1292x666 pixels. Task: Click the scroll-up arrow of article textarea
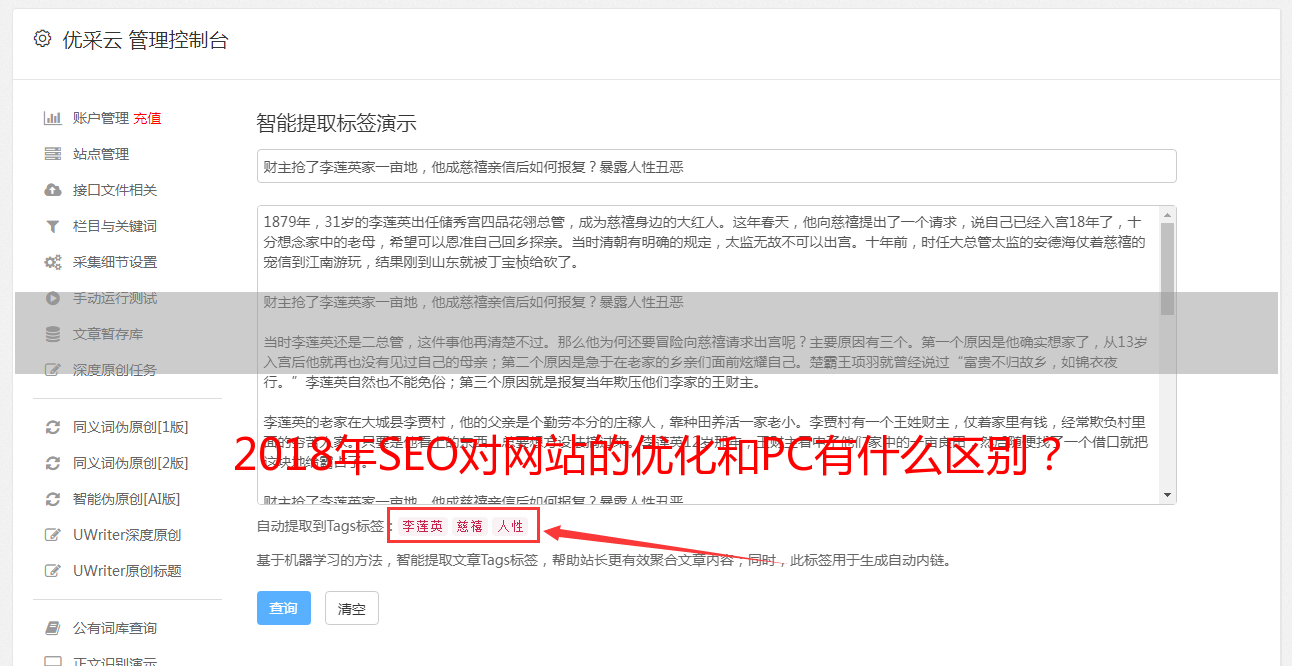[x=1167, y=215]
